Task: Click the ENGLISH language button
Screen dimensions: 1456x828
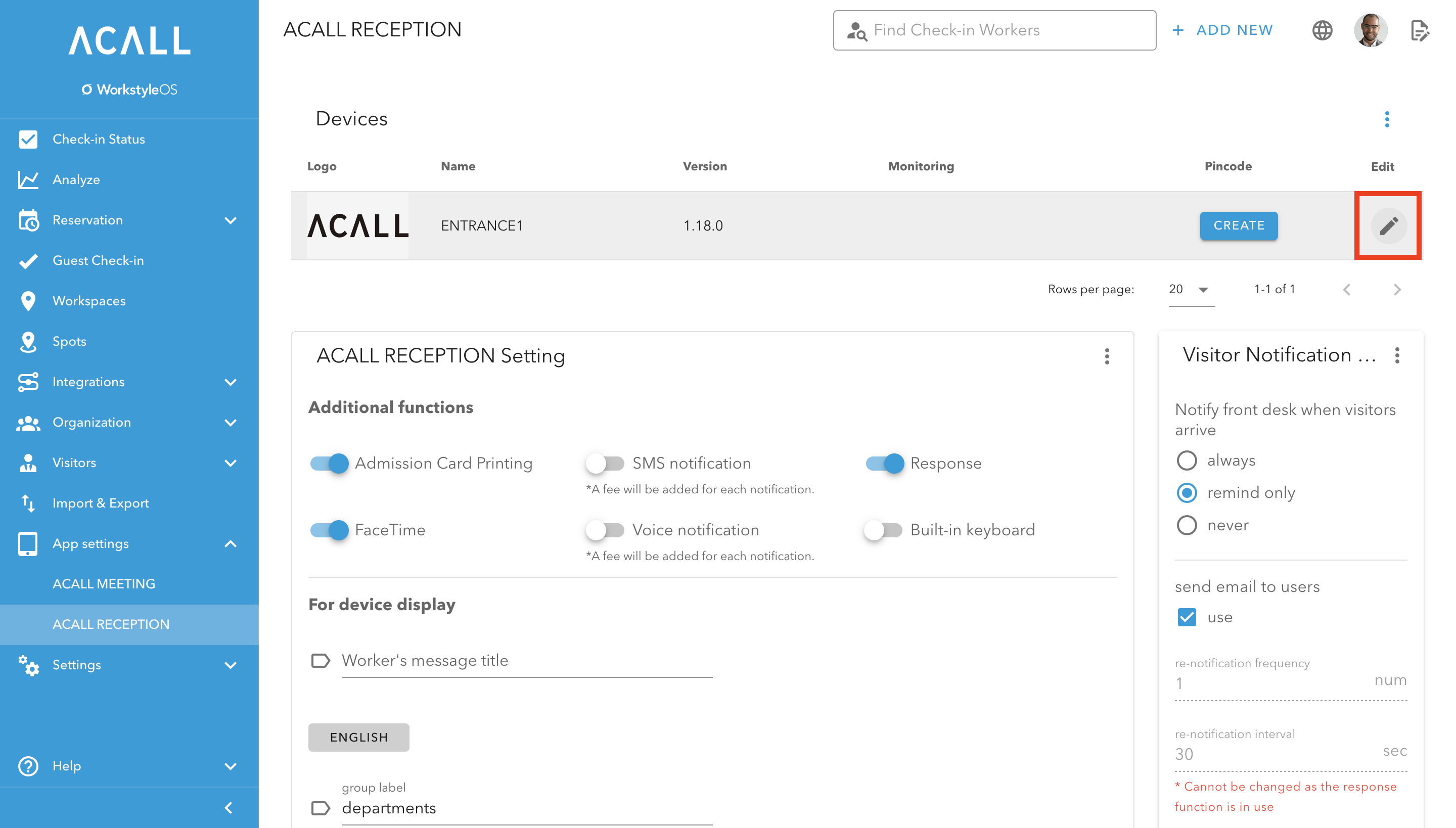Action: pyautogui.click(x=359, y=738)
